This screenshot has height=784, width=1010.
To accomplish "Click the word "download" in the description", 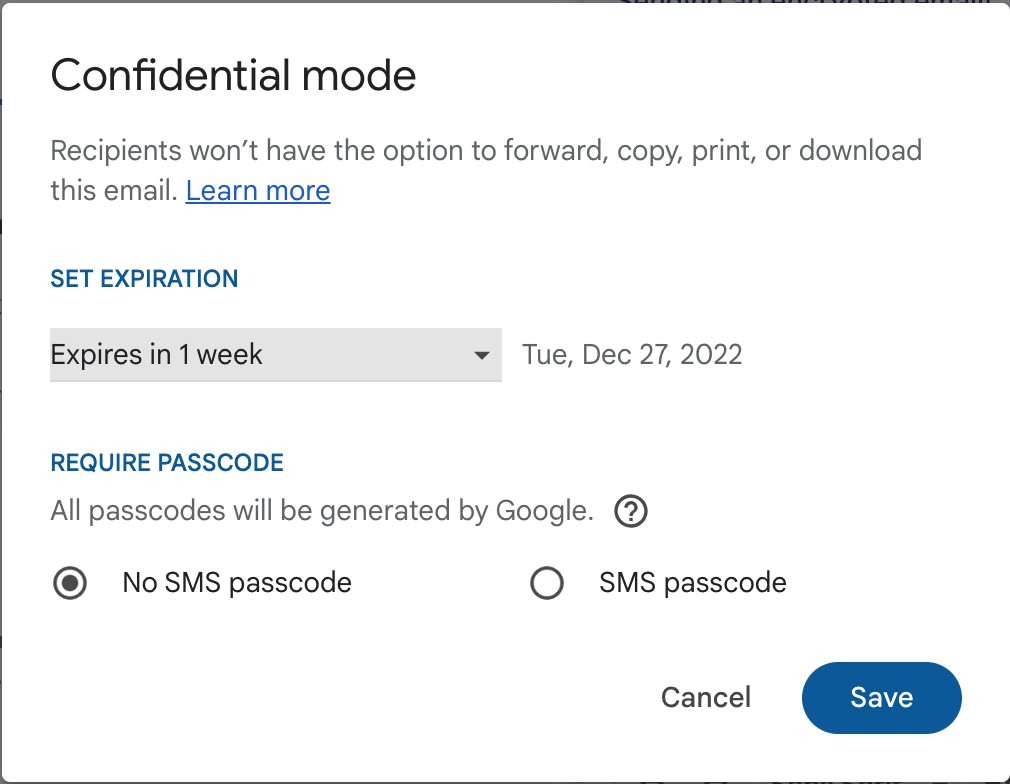I will 860,152.
